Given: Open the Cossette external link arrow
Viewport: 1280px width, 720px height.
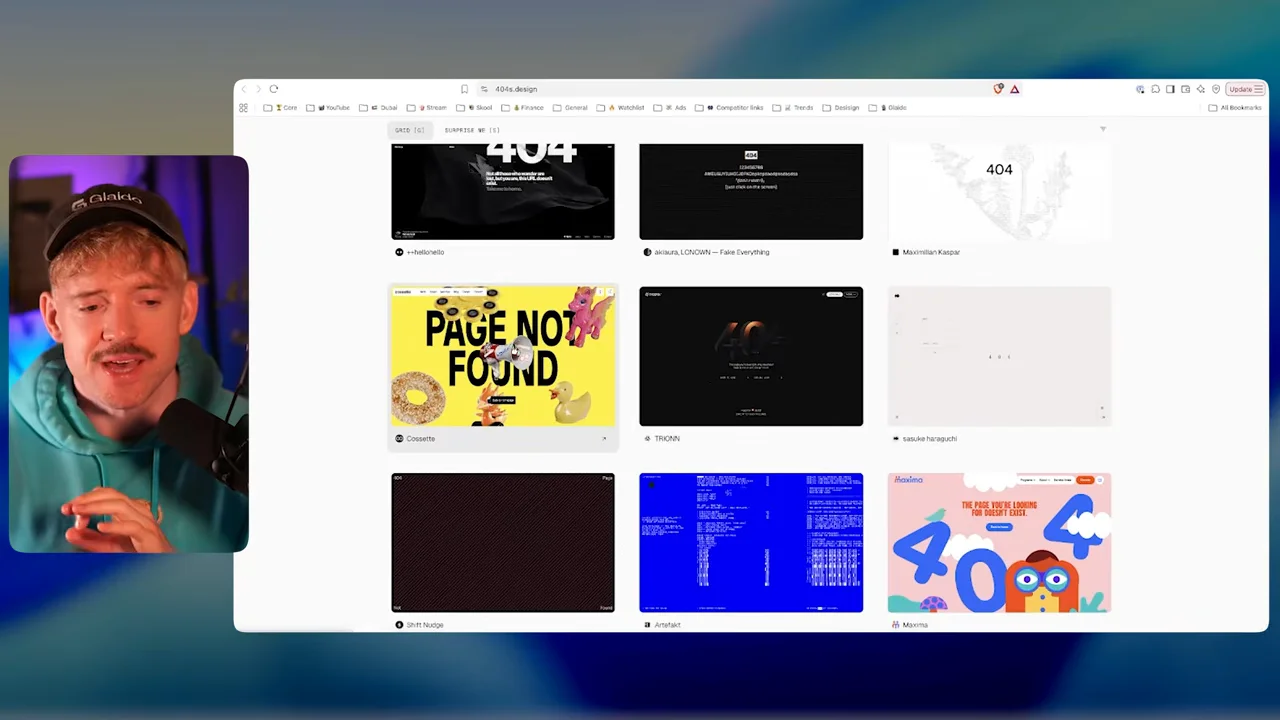Looking at the screenshot, I should click(604, 438).
